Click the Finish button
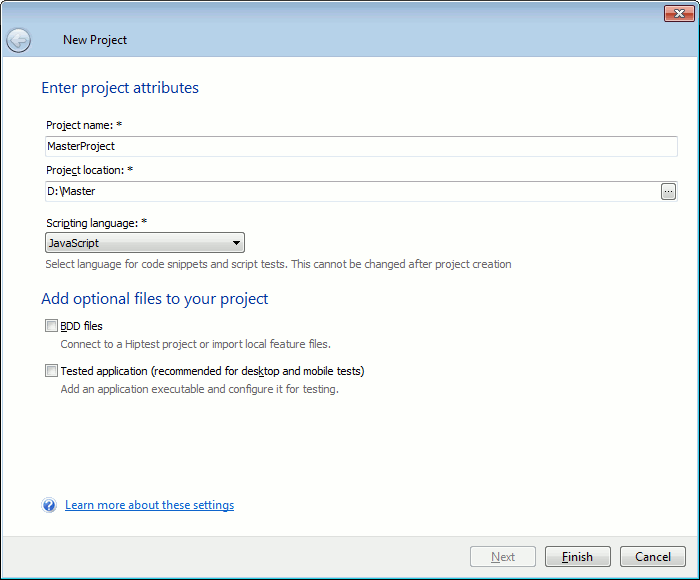Screen dimensions: 700x580 578,557
